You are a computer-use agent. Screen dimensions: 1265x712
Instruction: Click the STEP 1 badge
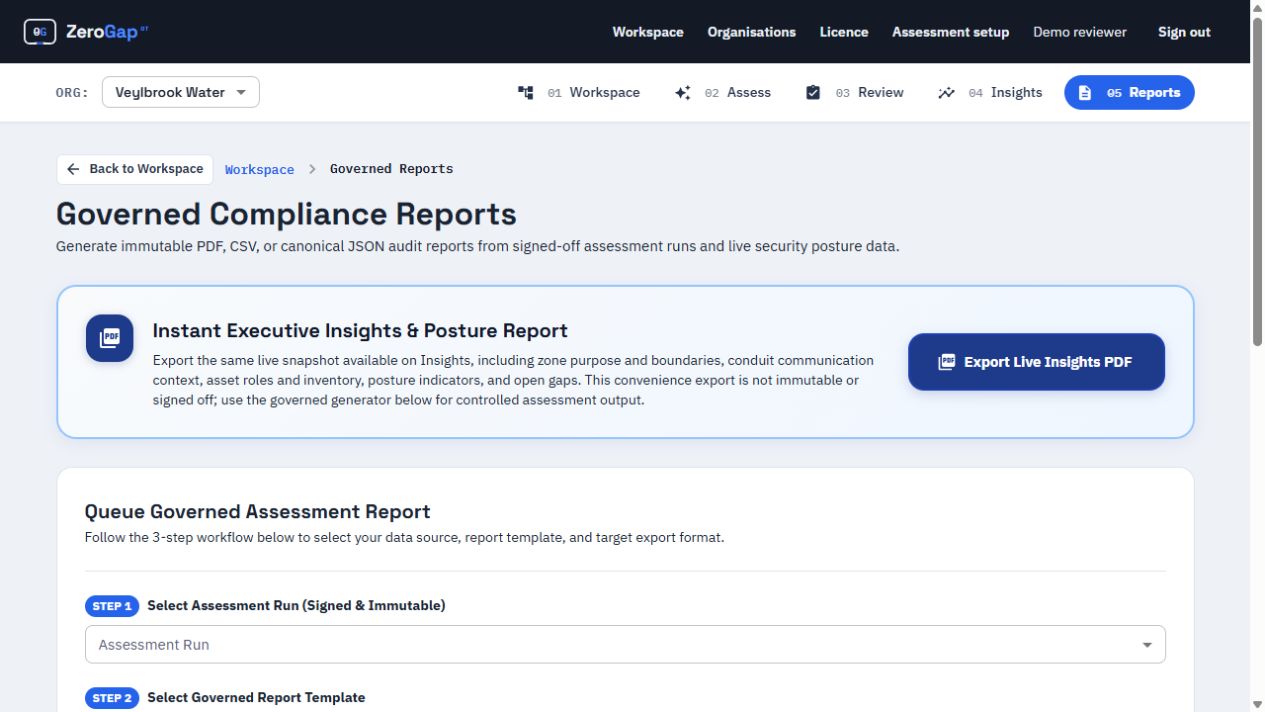tap(112, 606)
